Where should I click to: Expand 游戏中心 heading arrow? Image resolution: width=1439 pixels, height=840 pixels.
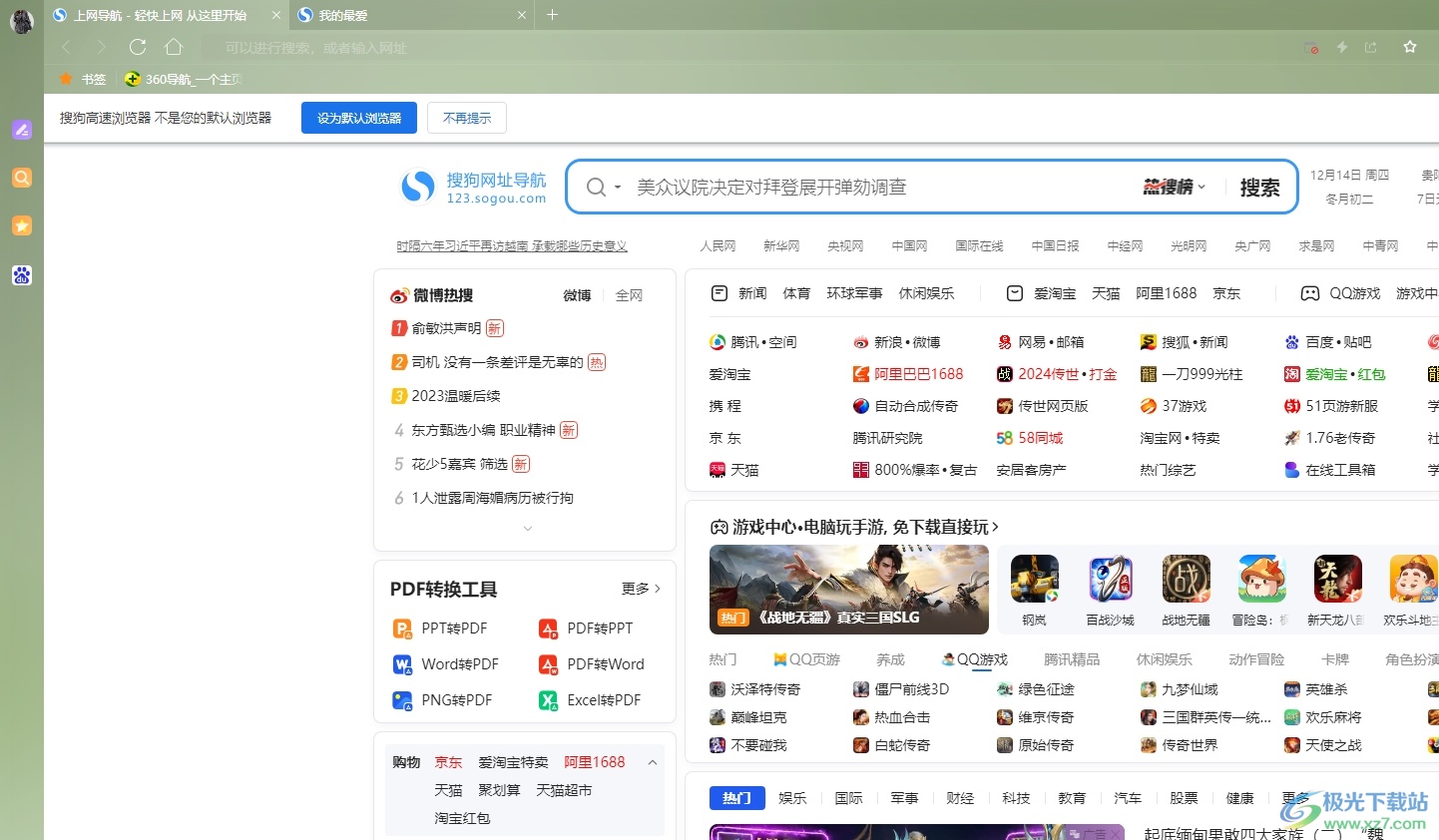pyautogui.click(x=995, y=527)
